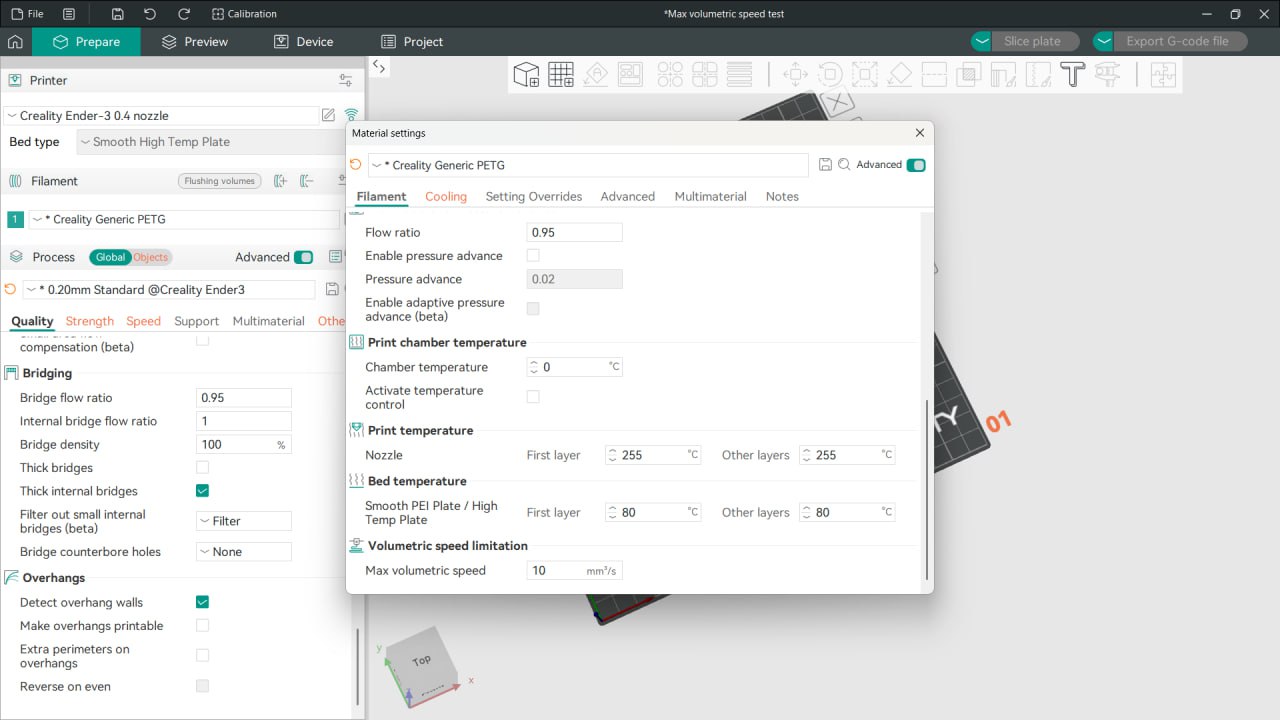Select the Mesh boolean tool icon
Image resolution: width=1280 pixels, height=720 pixels.
(968, 75)
